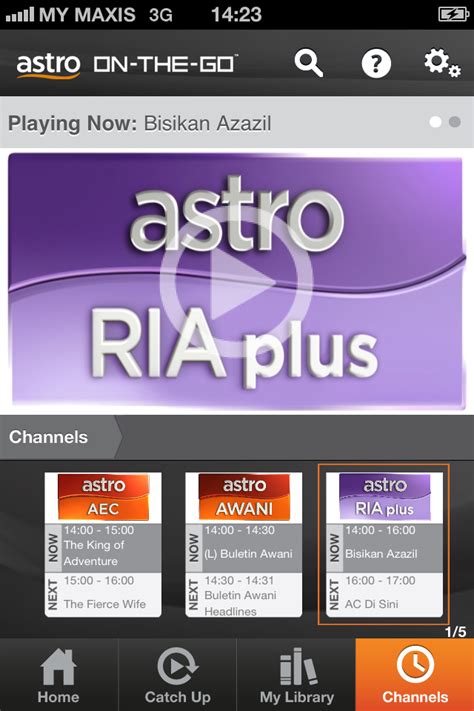Open Buletin Awani Headlines next listing
The height and width of the screenshot is (711, 474).
click(x=244, y=594)
